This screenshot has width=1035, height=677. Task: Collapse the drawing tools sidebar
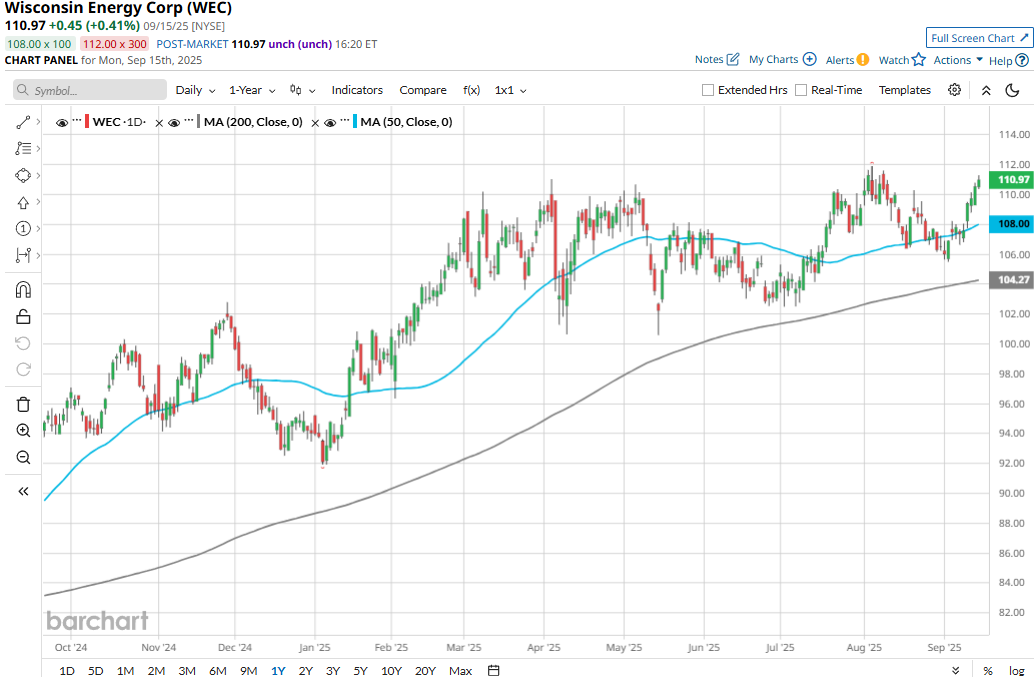tap(23, 491)
